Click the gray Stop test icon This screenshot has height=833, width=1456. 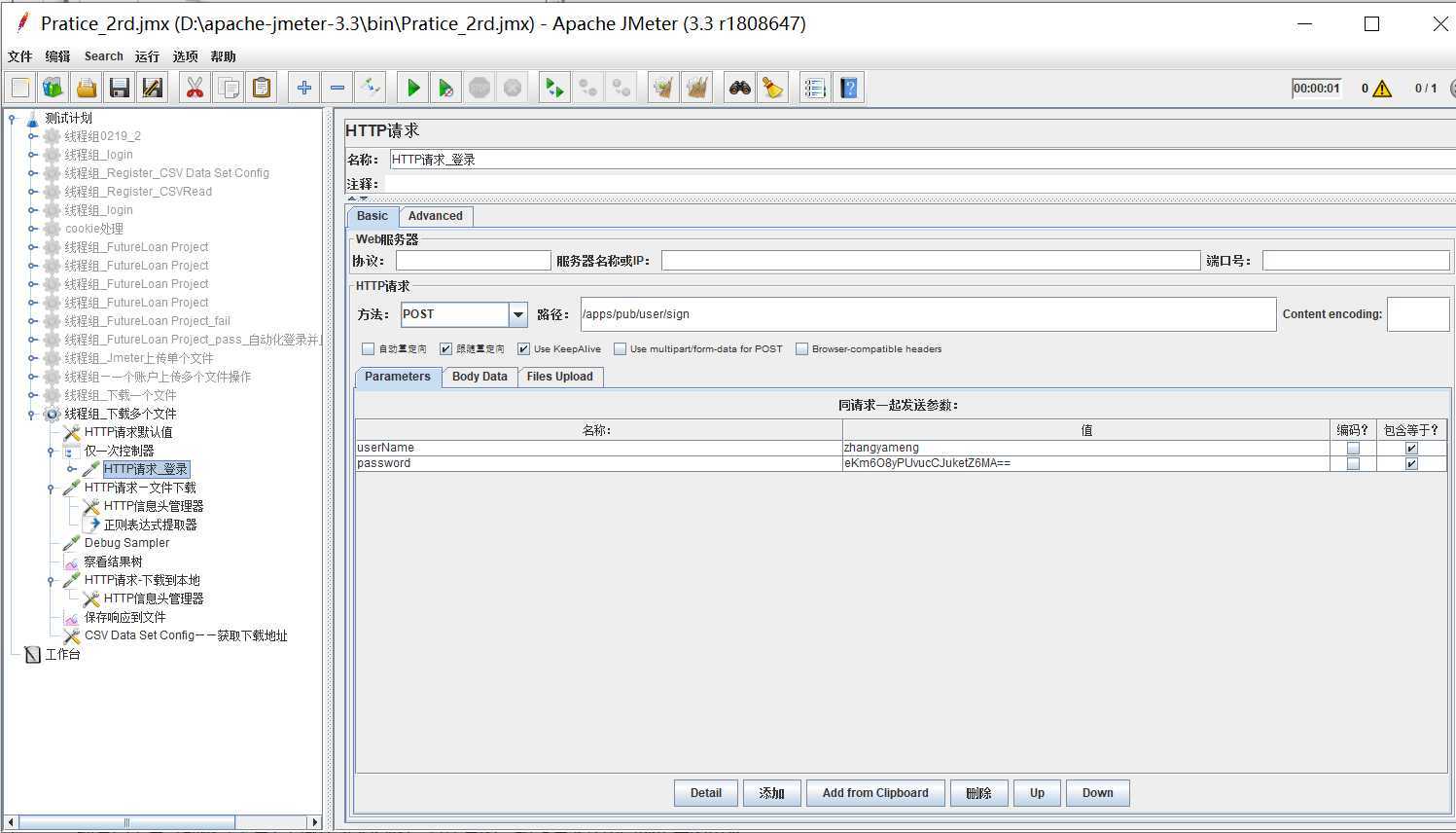tap(479, 88)
